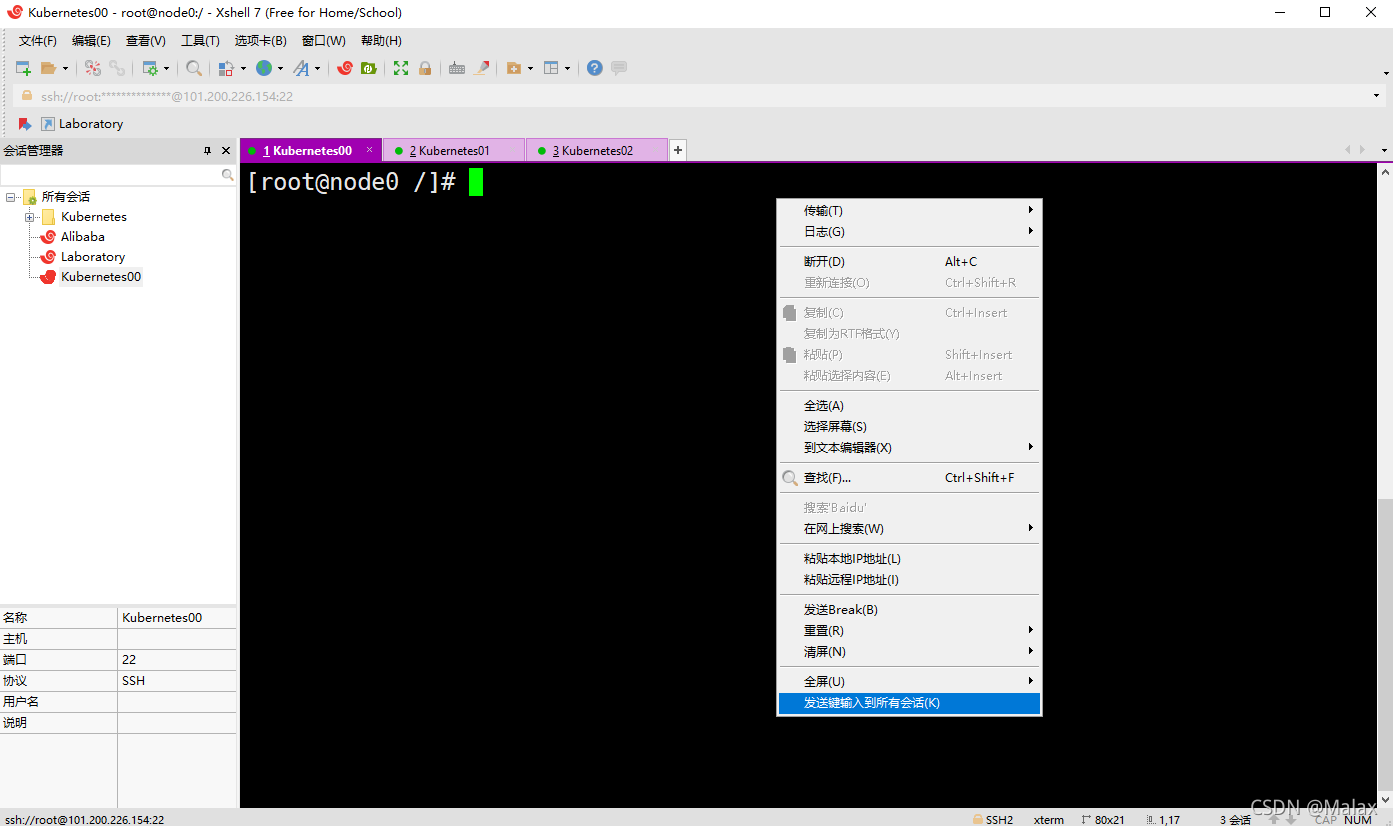The image size is (1393, 826).
Task: Click the window layout toolbar icon
Action: [551, 68]
